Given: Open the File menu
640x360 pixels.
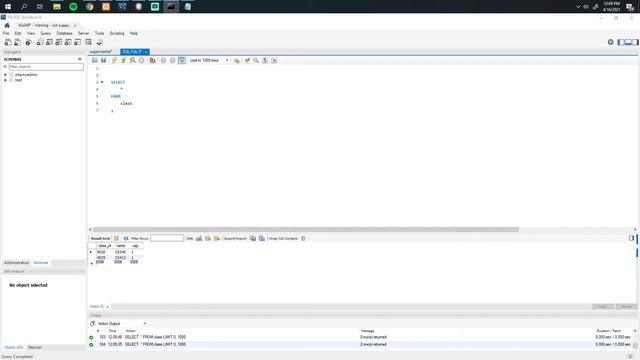Looking at the screenshot, I should coord(6,33).
